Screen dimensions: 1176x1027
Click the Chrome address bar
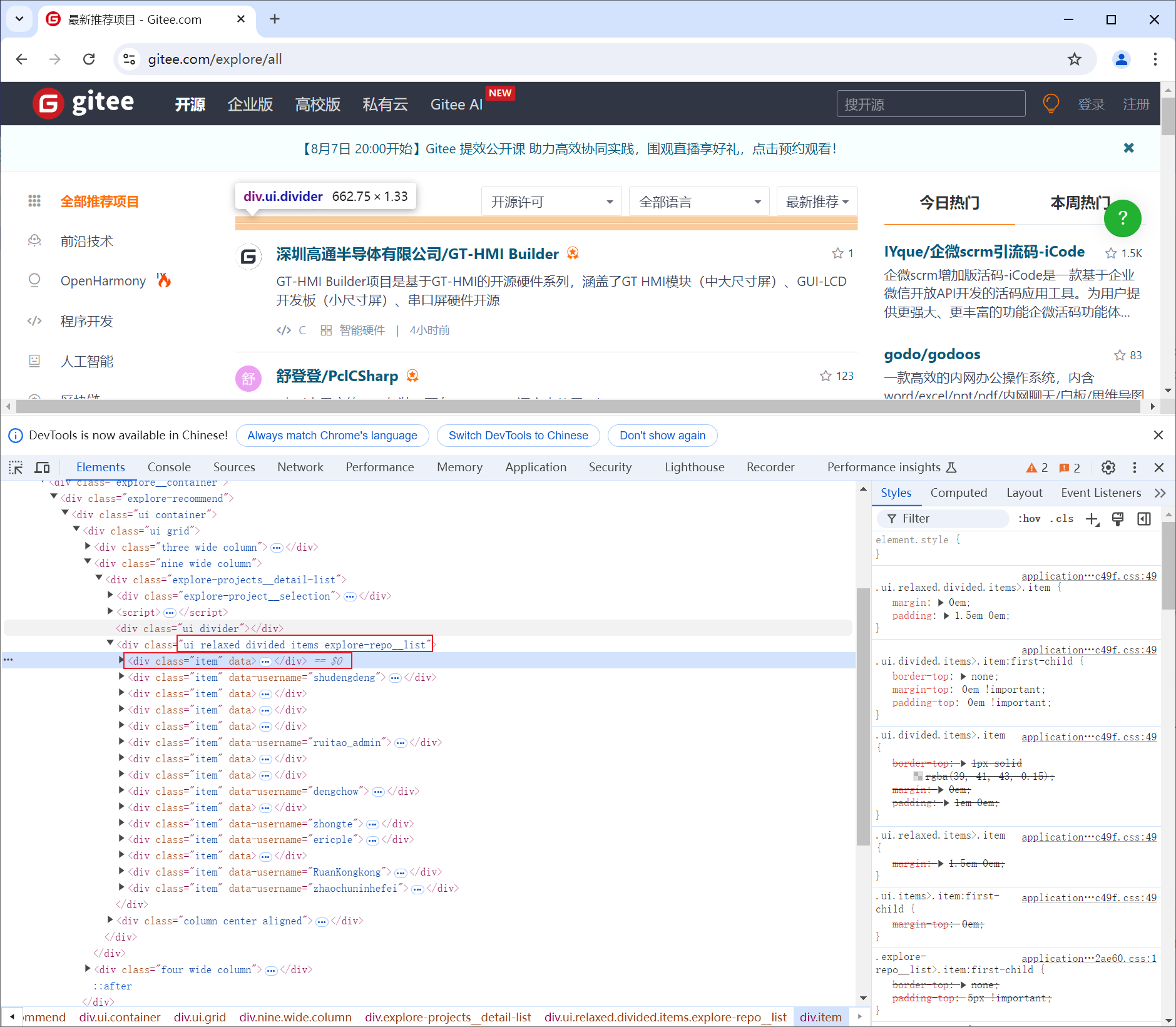(605, 59)
